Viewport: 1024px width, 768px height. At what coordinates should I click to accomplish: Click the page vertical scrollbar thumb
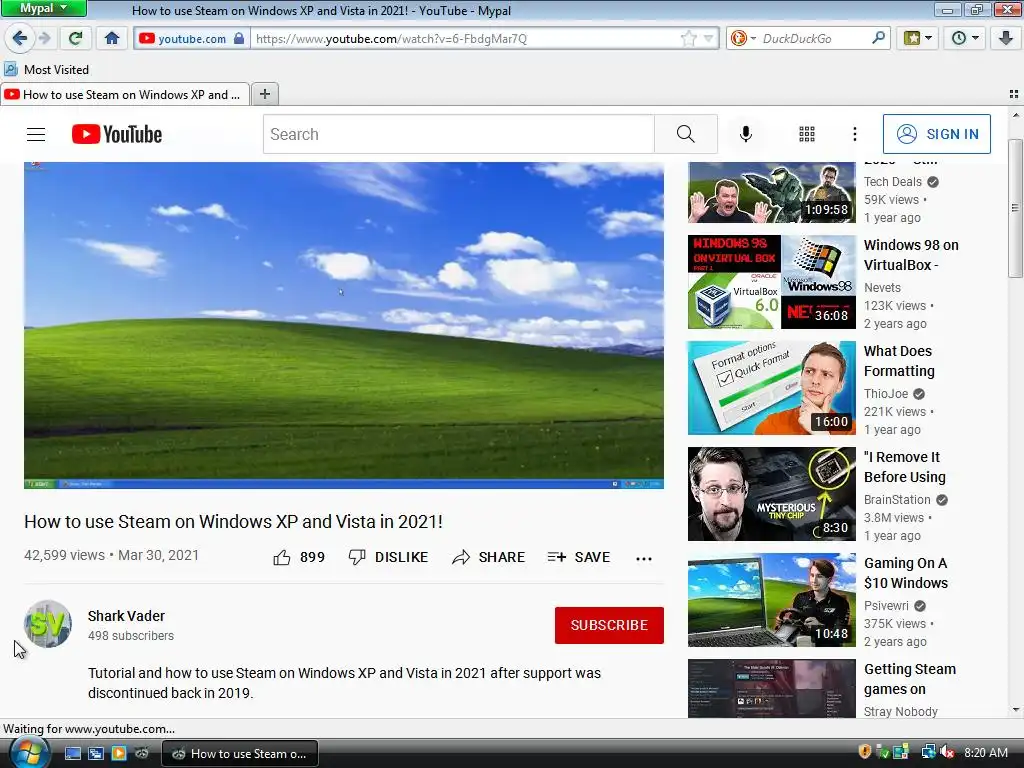[1015, 208]
